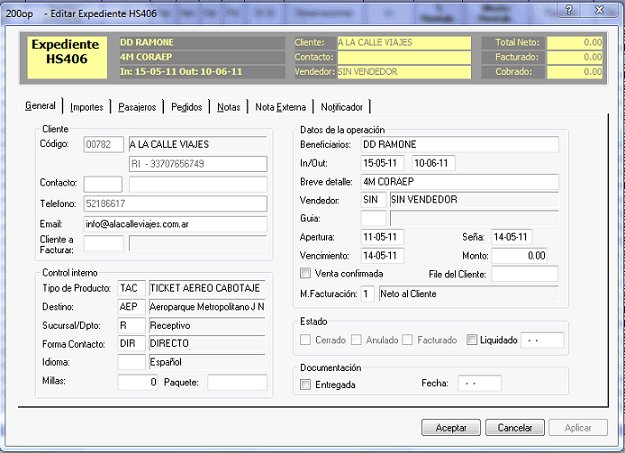Toggle the Venta confirmada checkbox
The height and width of the screenshot is (453, 625).
(305, 273)
